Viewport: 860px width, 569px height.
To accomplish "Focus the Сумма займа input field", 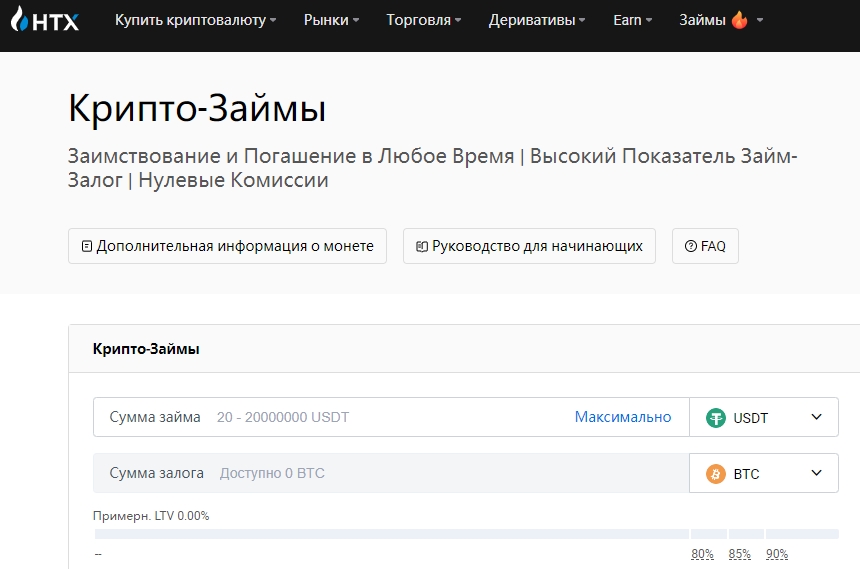I will [x=391, y=417].
